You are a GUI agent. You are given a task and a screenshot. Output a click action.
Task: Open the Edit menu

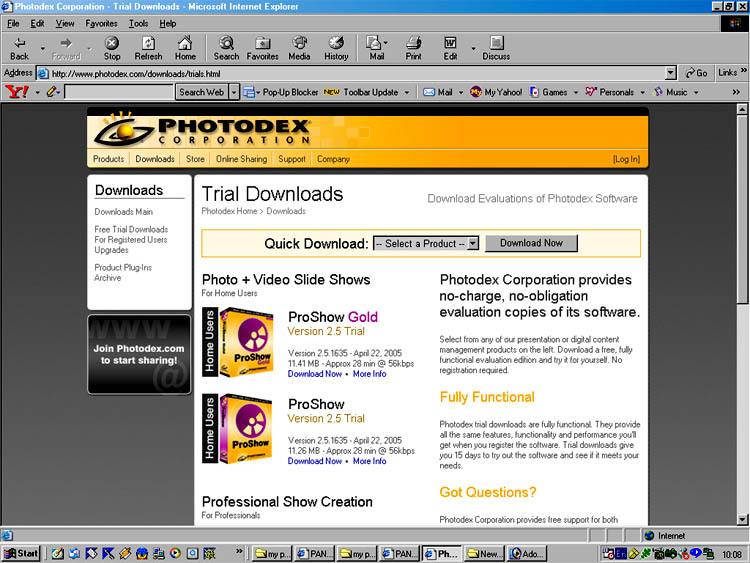(37, 23)
